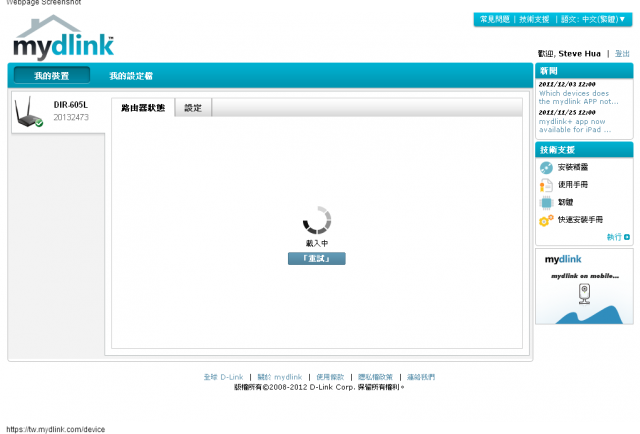Click 韌體 firmware link
Image resolution: width=640 pixels, height=434 pixels.
565,202
